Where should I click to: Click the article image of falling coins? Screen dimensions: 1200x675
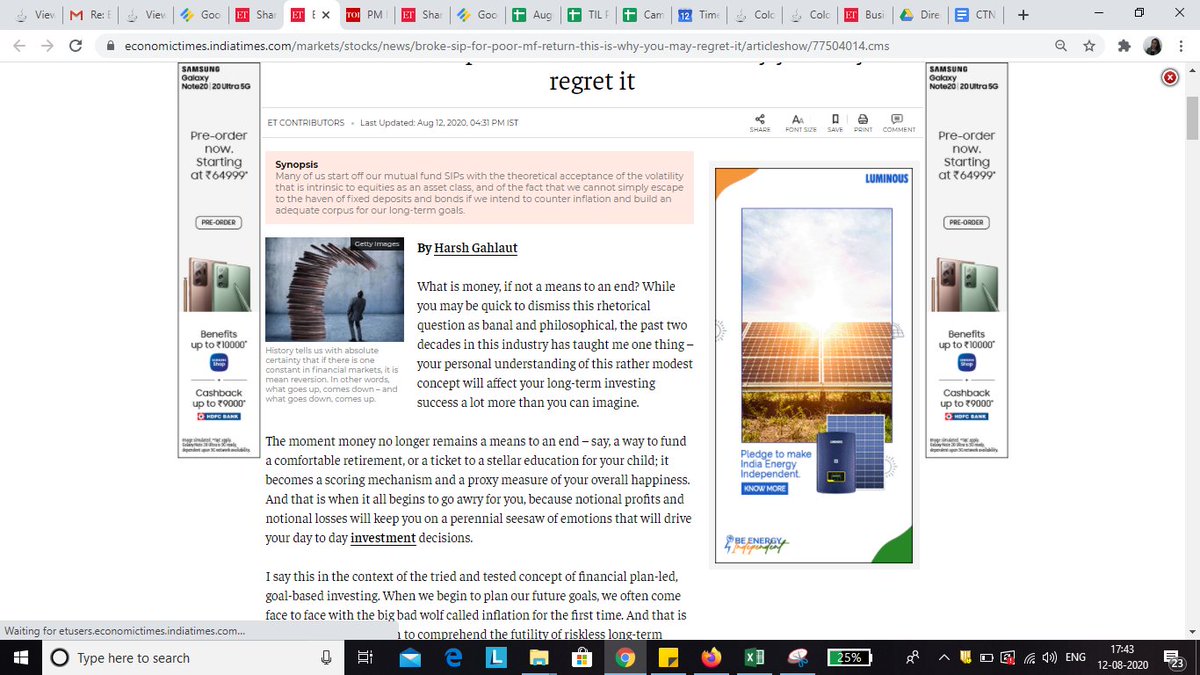(334, 290)
